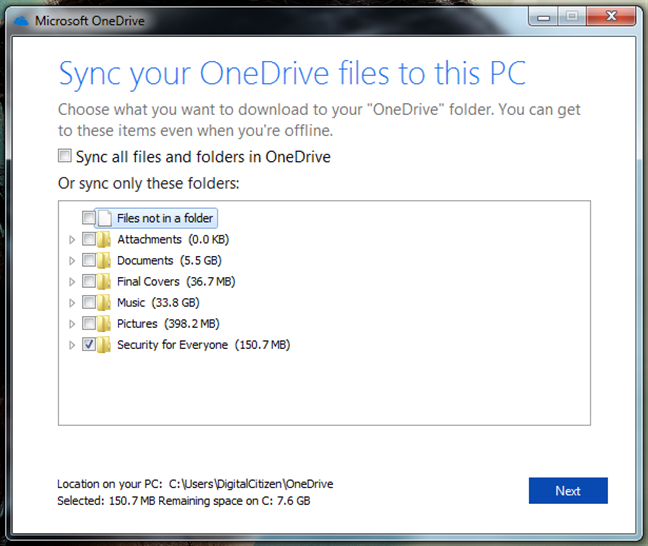Expand the Attachments folder tree
This screenshot has height=546, width=648.
pyautogui.click(x=72, y=240)
